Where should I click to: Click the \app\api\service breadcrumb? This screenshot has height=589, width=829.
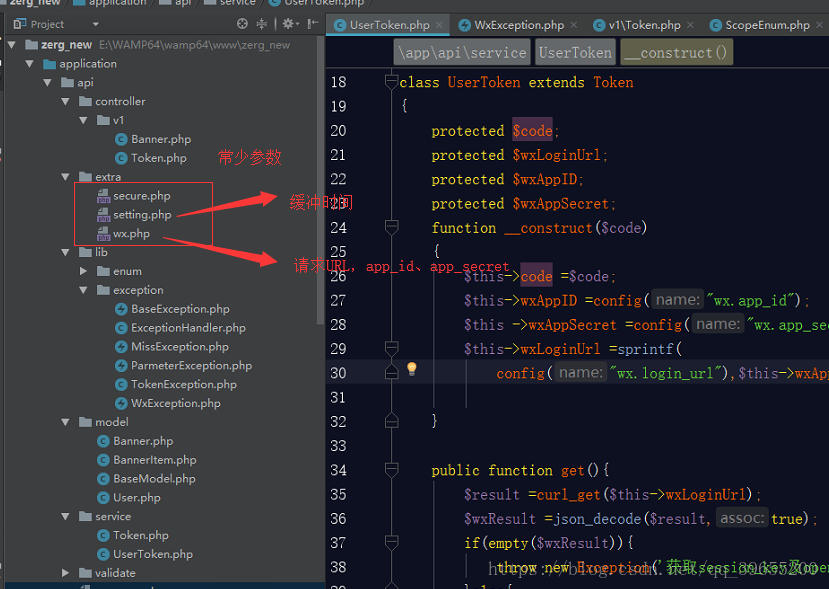pos(462,52)
